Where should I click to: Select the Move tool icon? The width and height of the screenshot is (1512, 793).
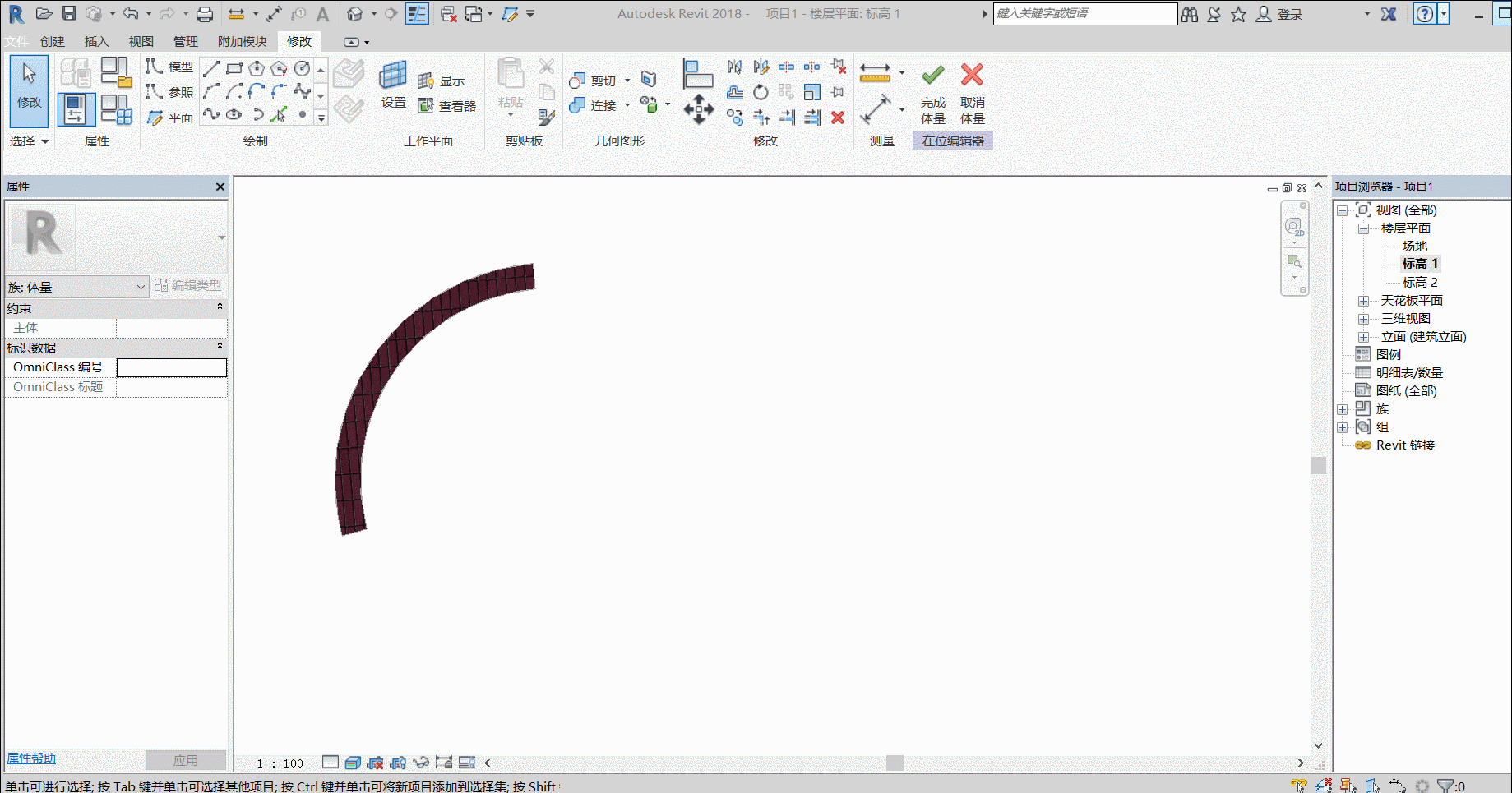(x=698, y=108)
